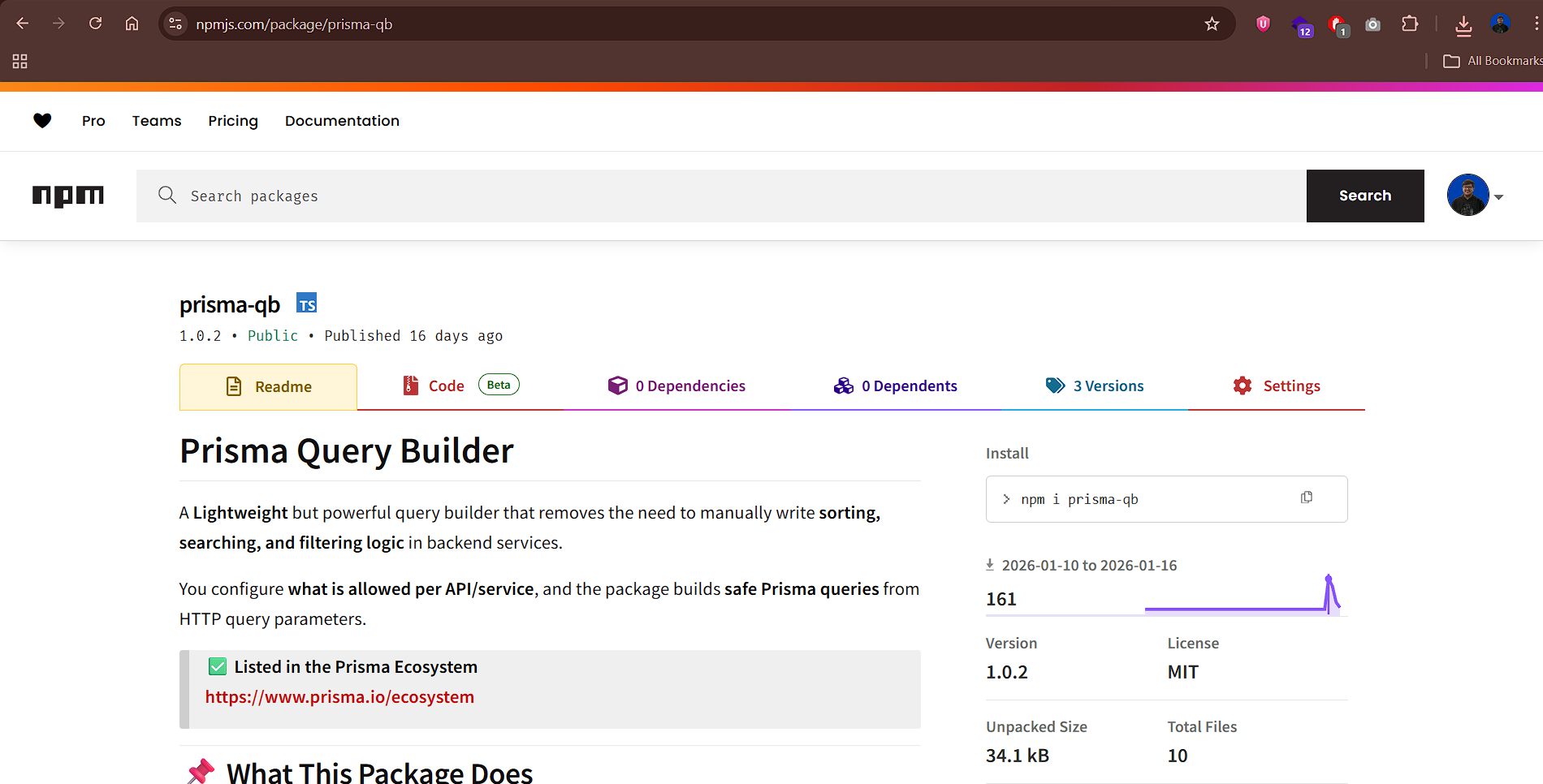Open the browser home page

click(132, 24)
